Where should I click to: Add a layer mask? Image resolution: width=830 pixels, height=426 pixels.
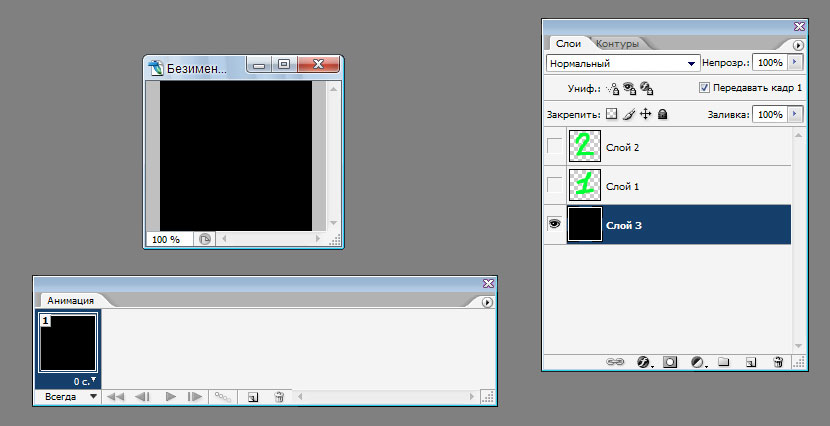(671, 361)
